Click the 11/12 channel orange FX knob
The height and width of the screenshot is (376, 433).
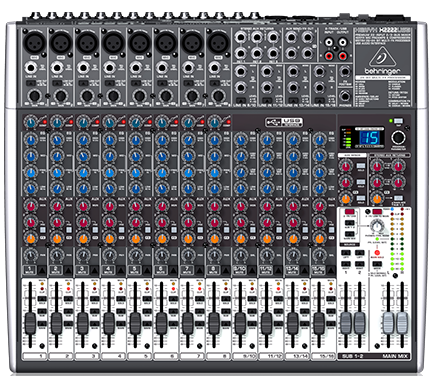(267, 239)
